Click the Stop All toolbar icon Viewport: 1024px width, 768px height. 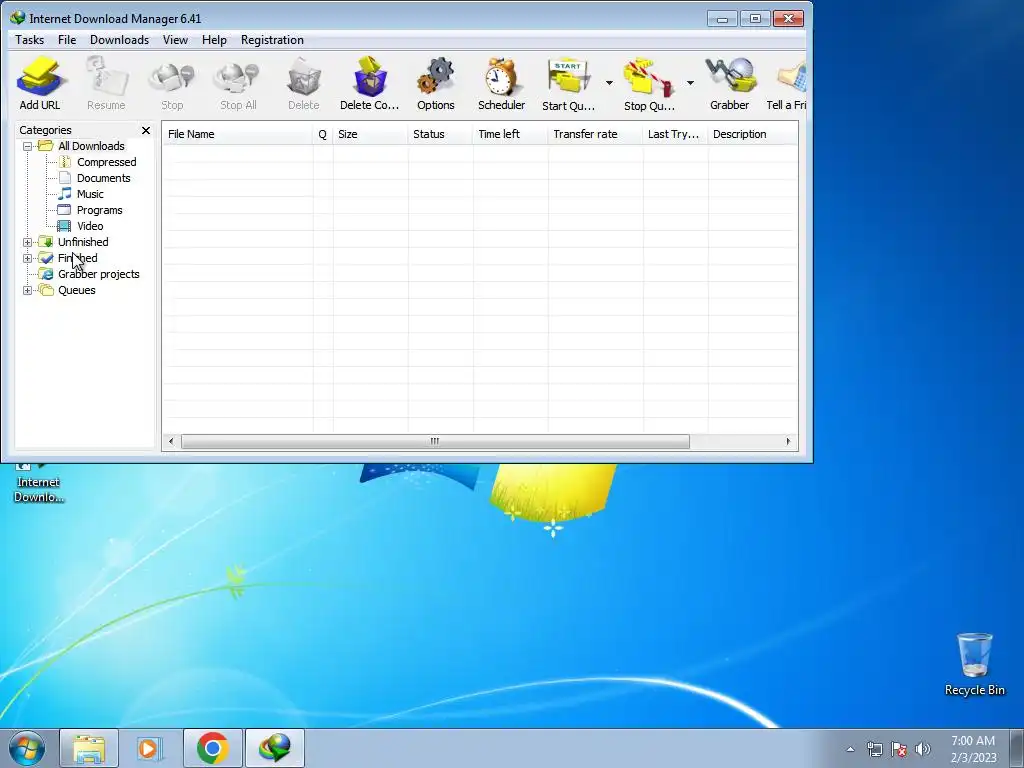(x=238, y=84)
